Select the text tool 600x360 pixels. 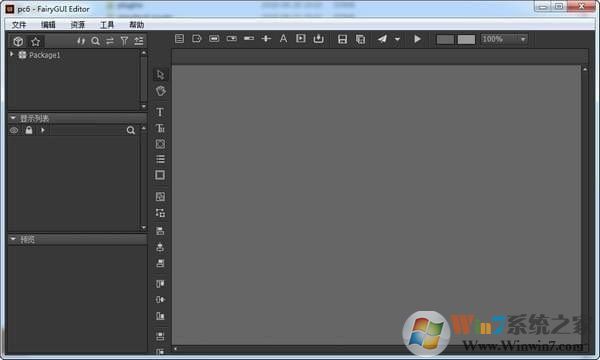coord(160,112)
